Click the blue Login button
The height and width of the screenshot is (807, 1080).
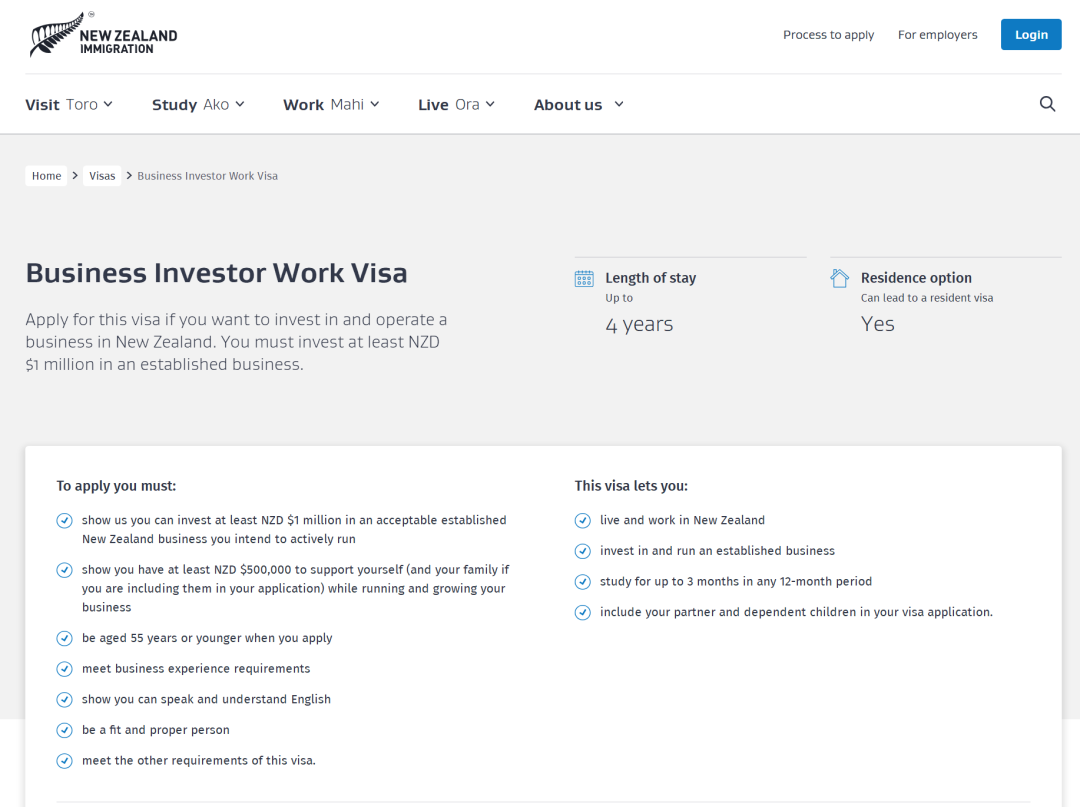1031,35
